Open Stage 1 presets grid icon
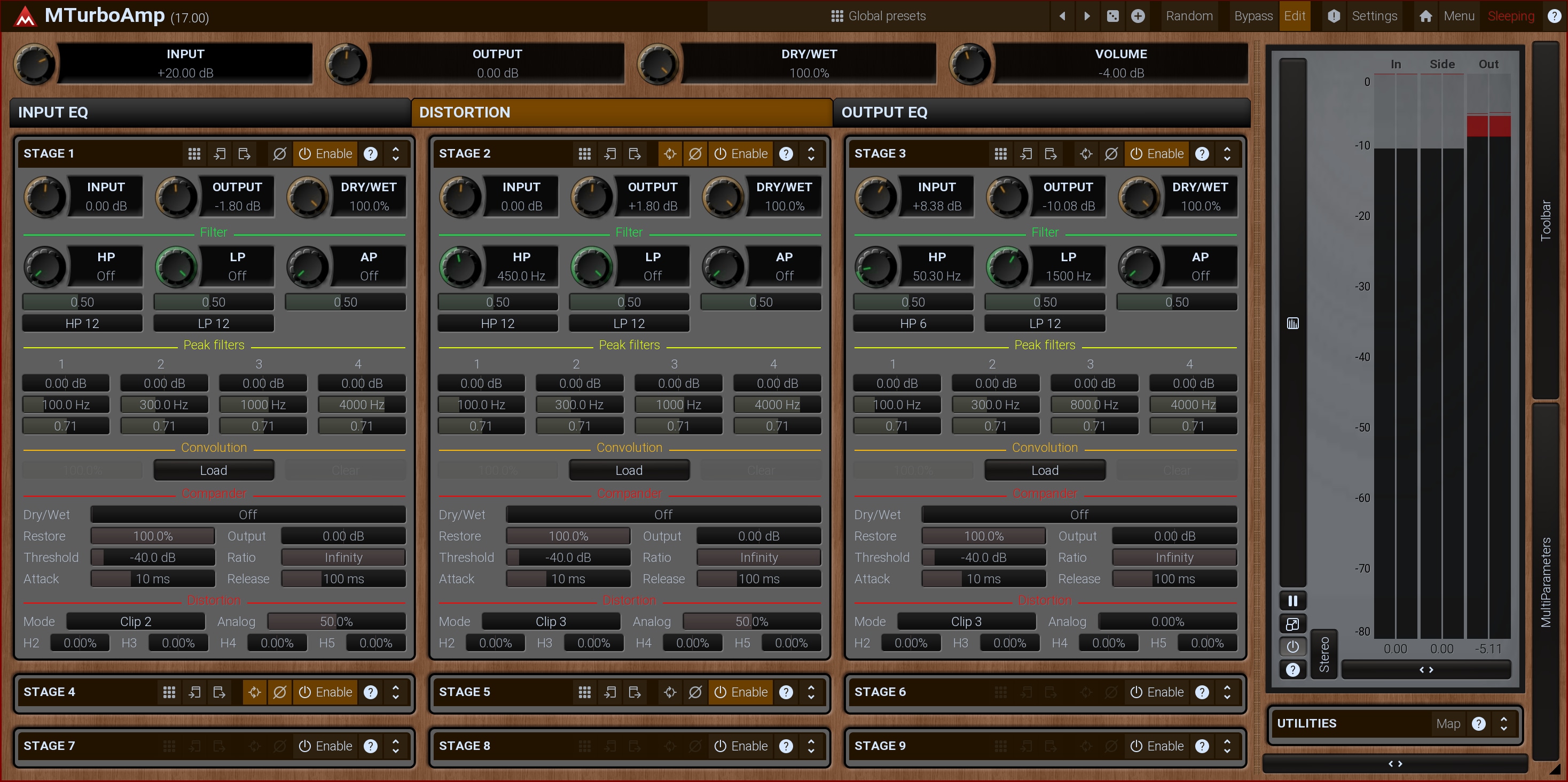 (194, 154)
